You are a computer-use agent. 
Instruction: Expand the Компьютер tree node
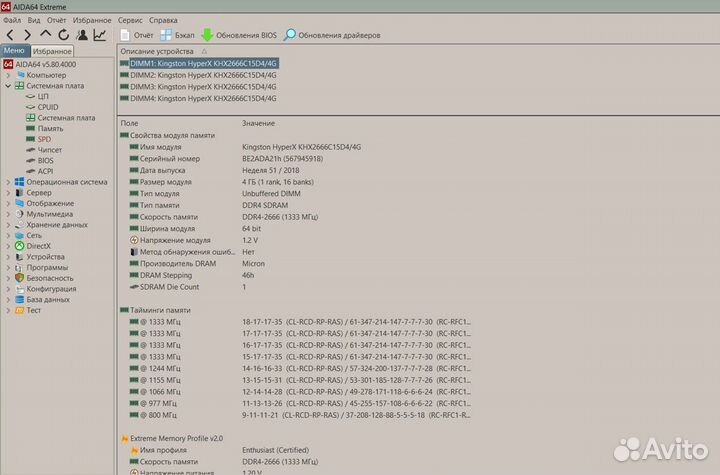(8, 75)
